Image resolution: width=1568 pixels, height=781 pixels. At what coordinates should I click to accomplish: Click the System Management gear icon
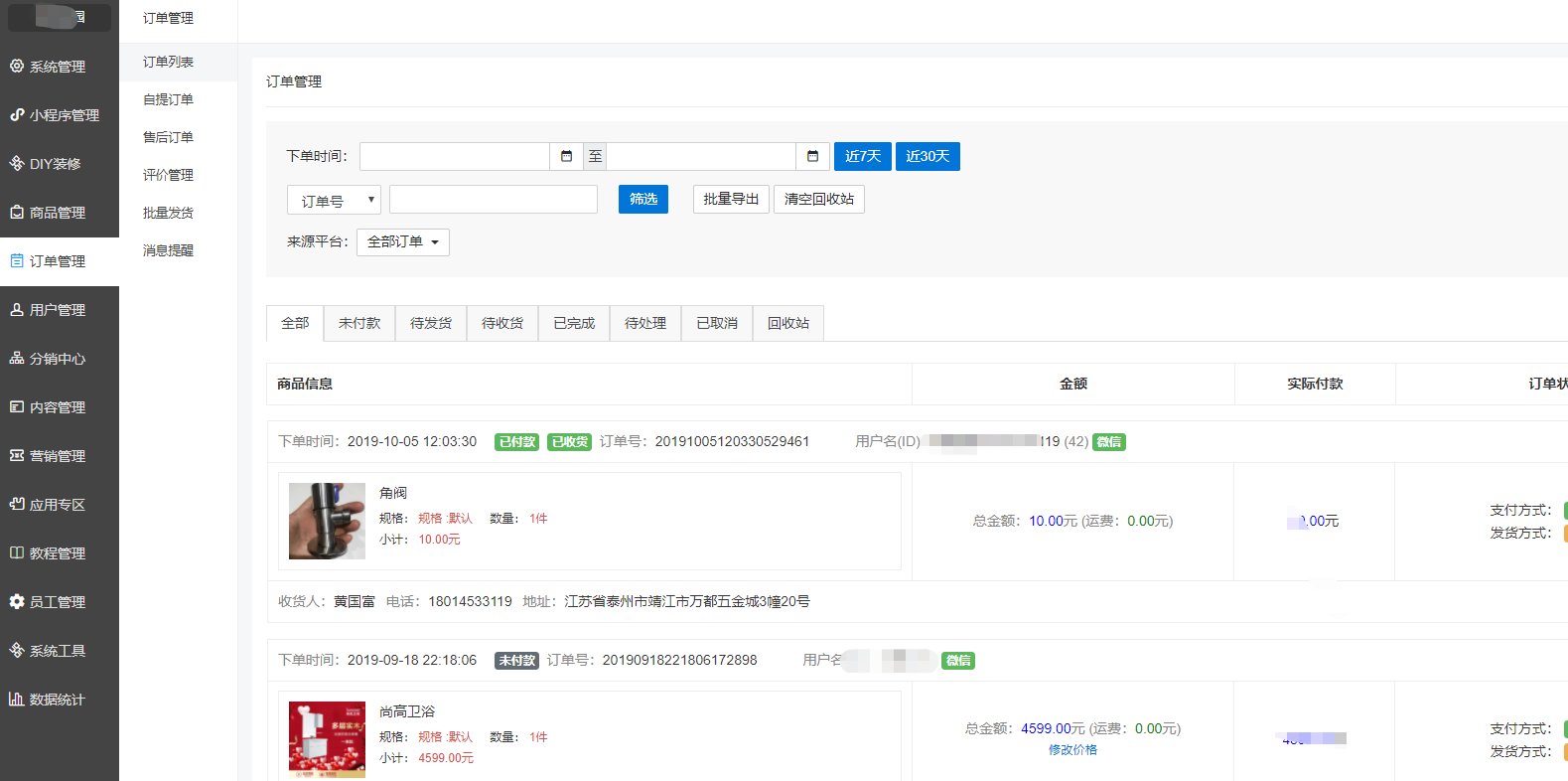point(17,66)
